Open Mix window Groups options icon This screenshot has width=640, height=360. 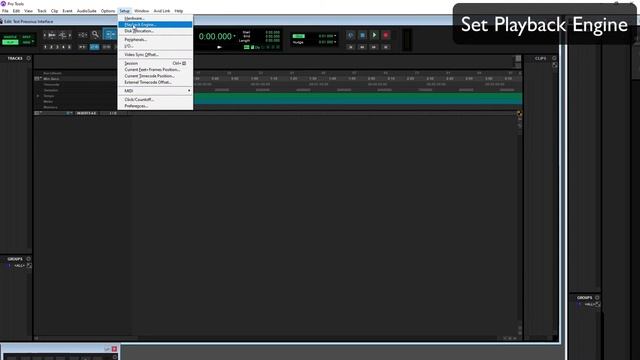[x=597, y=298]
